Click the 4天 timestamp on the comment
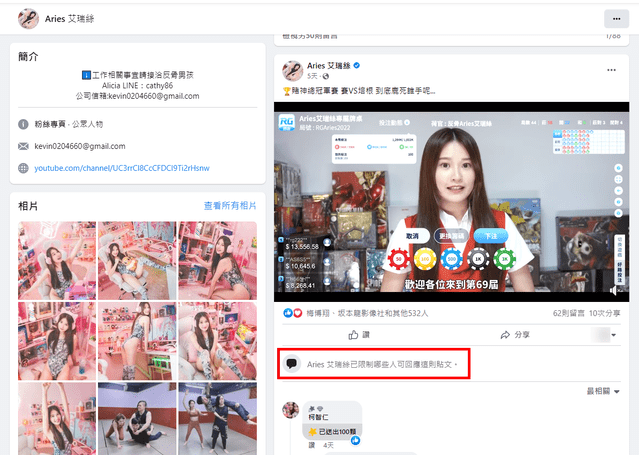Viewport: 639px width, 455px height. tap(328, 445)
